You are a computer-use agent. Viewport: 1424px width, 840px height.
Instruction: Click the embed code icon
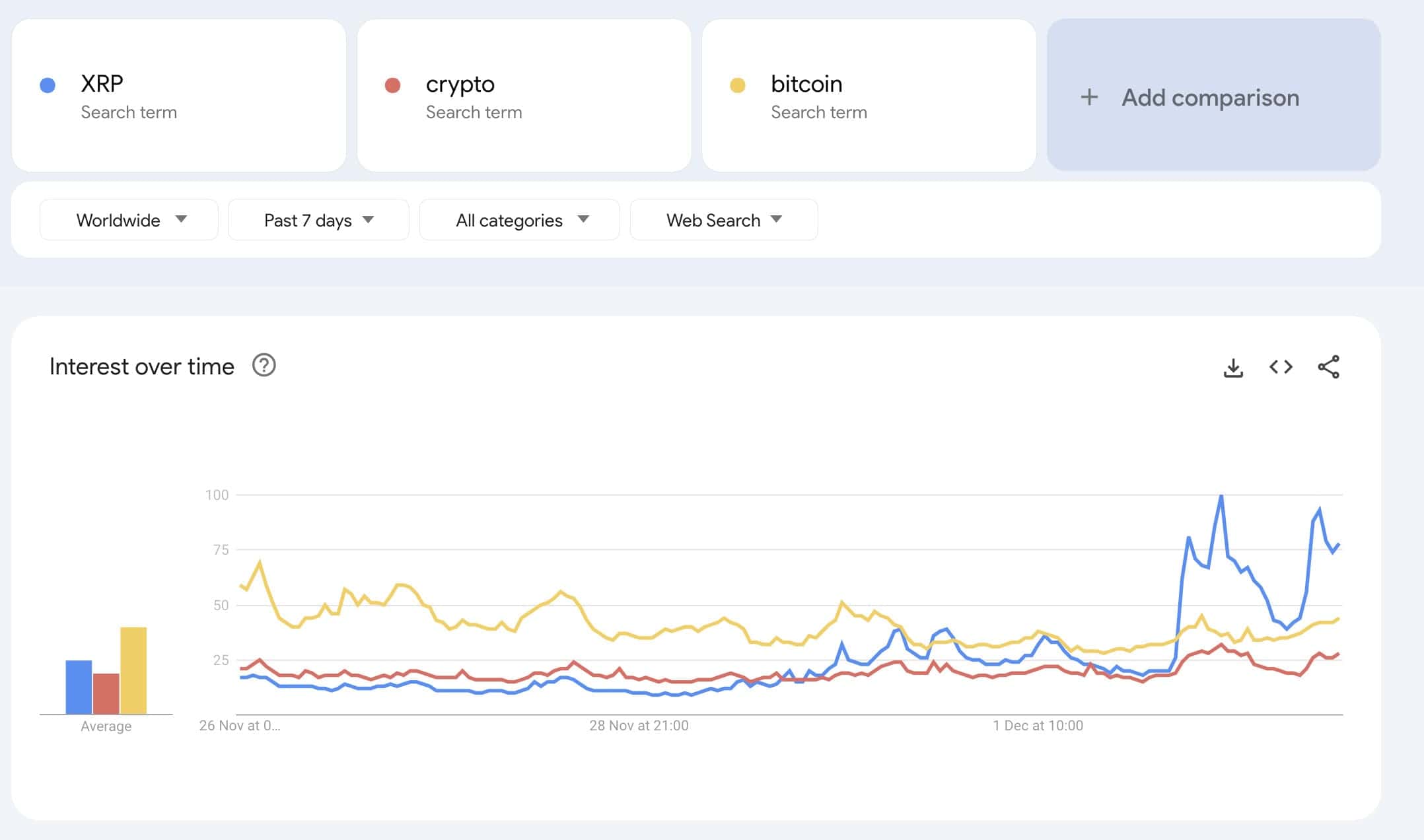(1281, 366)
